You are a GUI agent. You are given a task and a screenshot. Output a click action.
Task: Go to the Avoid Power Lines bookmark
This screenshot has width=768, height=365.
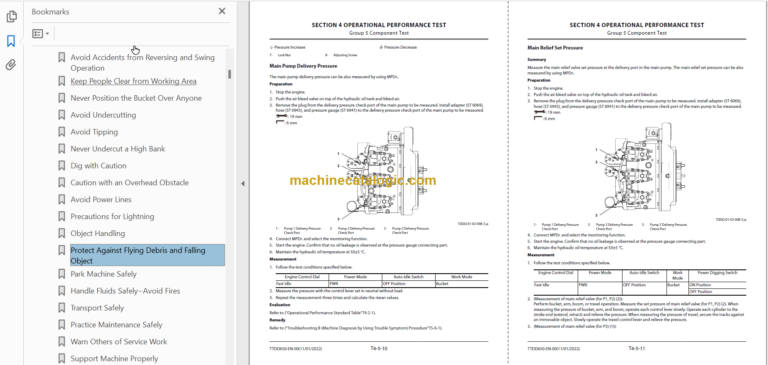(101, 199)
